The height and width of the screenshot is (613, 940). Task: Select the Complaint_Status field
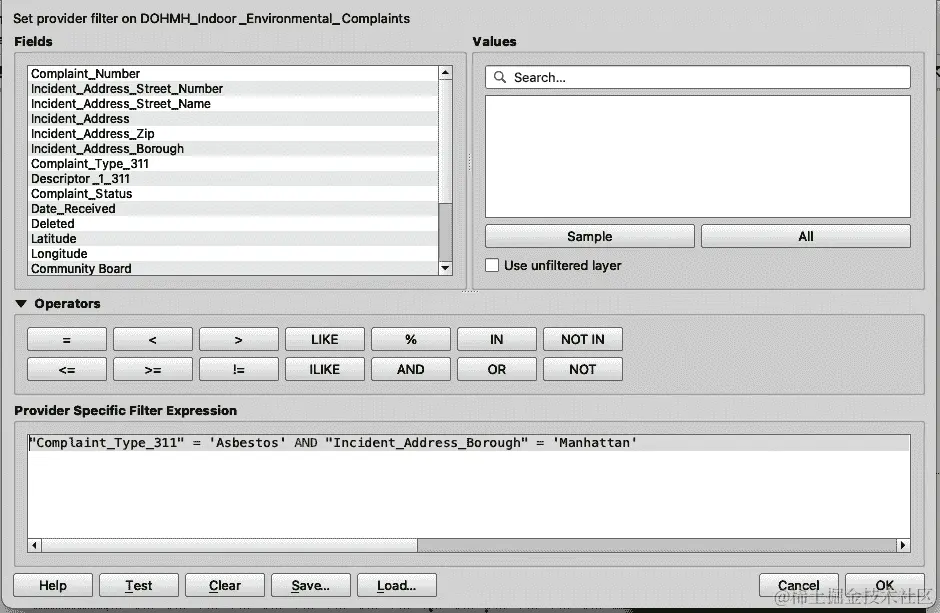click(233, 193)
